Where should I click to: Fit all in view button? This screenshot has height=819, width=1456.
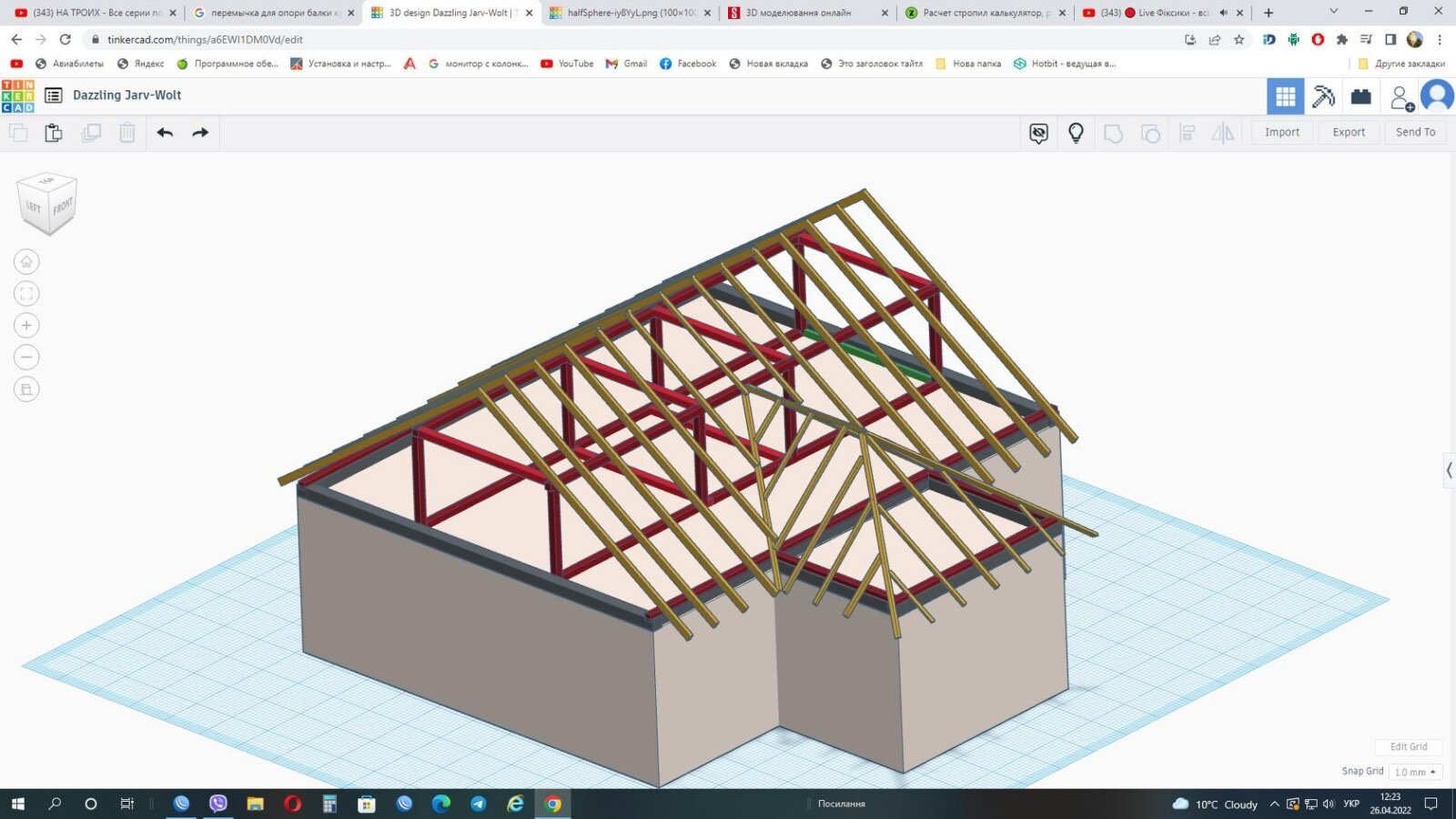click(26, 294)
